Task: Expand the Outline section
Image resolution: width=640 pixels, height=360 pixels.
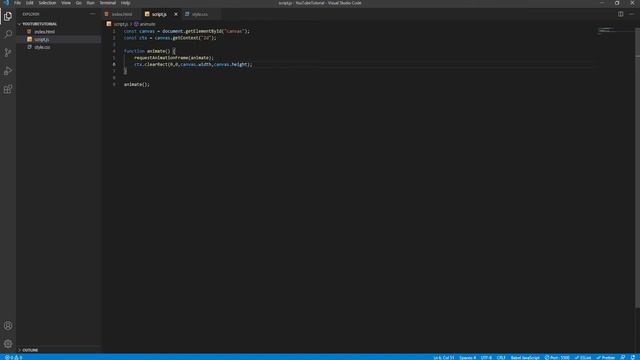Action: [x=30, y=350]
